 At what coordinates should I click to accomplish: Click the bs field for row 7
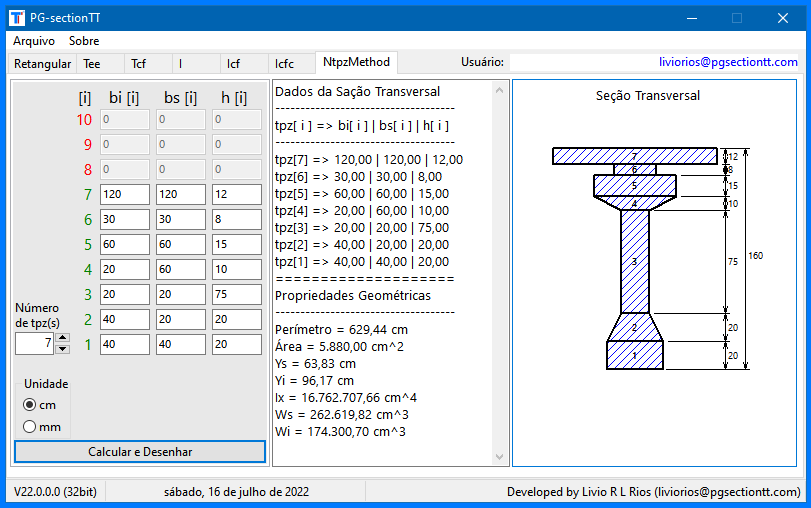pos(181,195)
